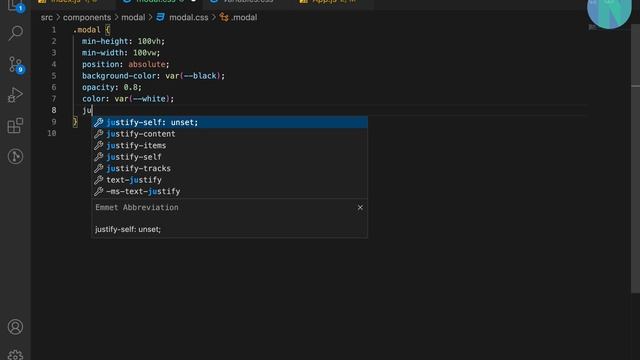640x360 pixels.
Task: Click the '.modal {' selector on line 1
Action: (x=91, y=30)
